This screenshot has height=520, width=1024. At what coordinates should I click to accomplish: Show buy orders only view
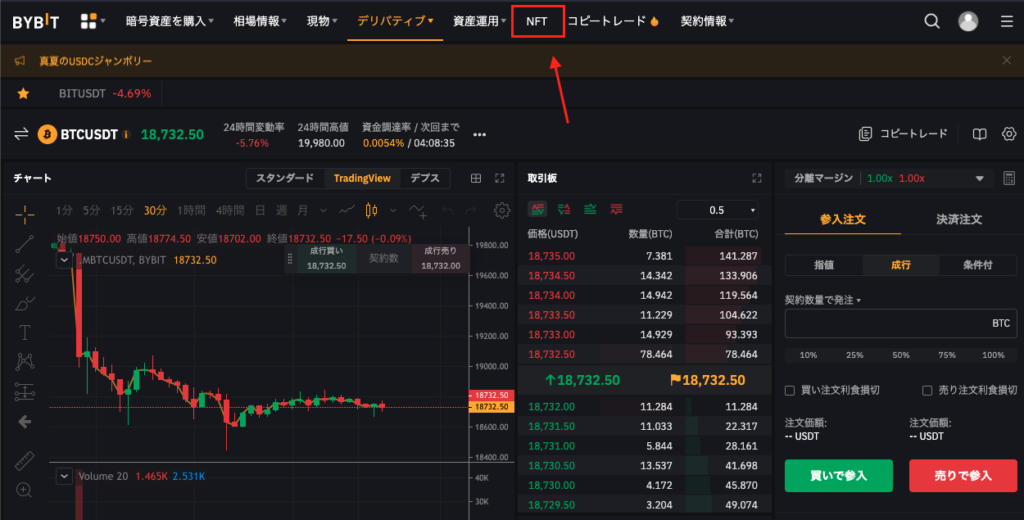point(590,209)
